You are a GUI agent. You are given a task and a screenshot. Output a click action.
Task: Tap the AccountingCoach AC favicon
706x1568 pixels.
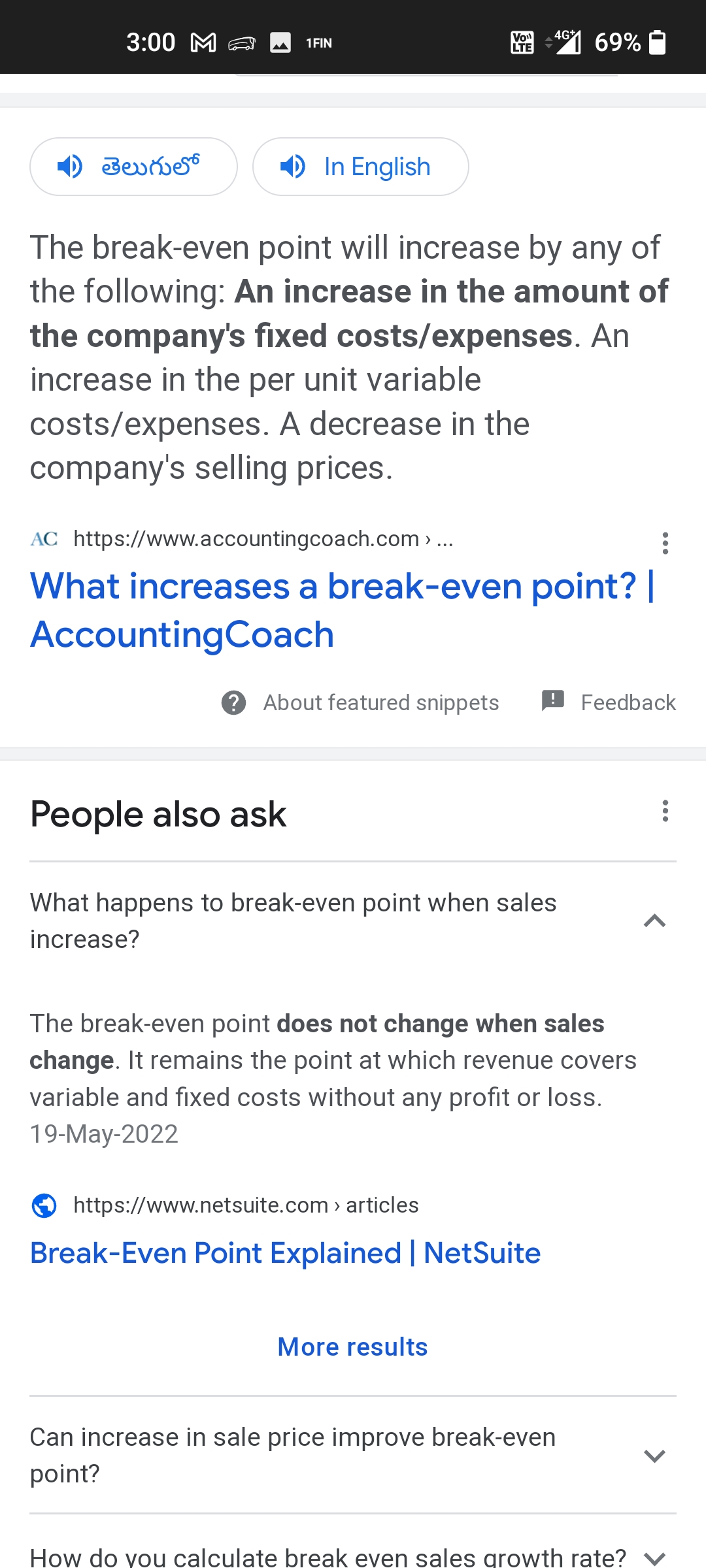[44, 539]
